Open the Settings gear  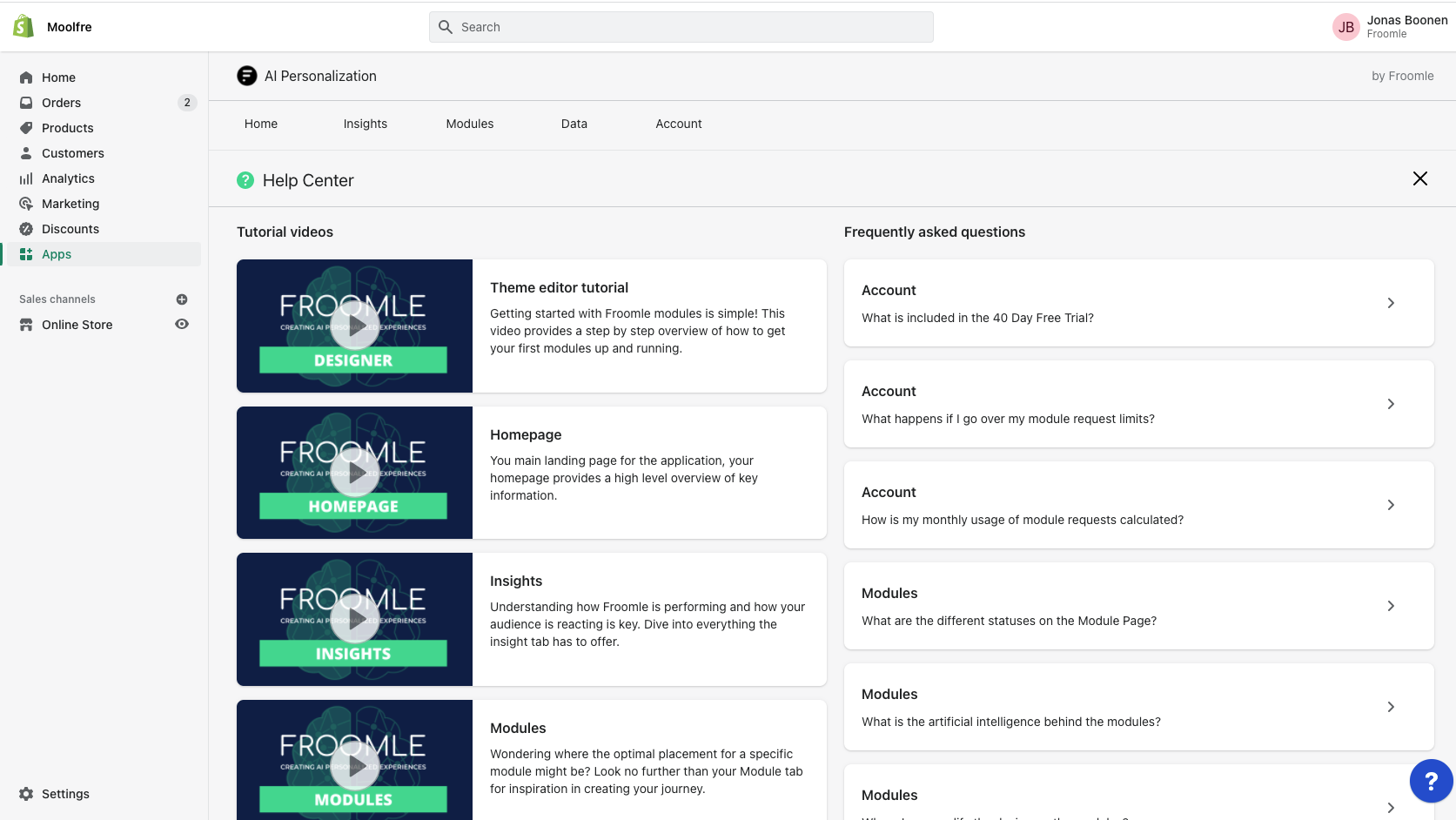tap(26, 793)
